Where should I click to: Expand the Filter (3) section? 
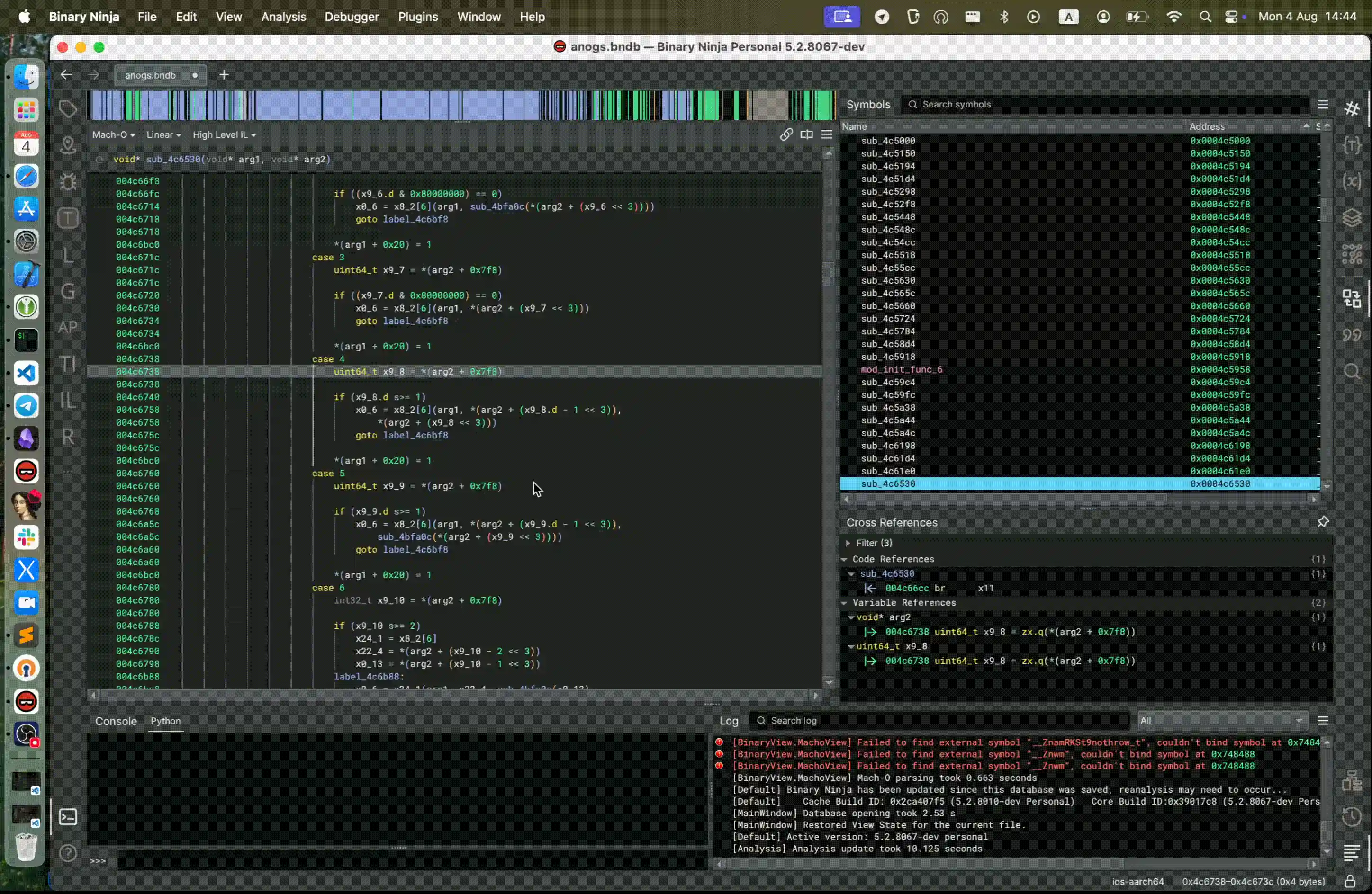tap(848, 543)
